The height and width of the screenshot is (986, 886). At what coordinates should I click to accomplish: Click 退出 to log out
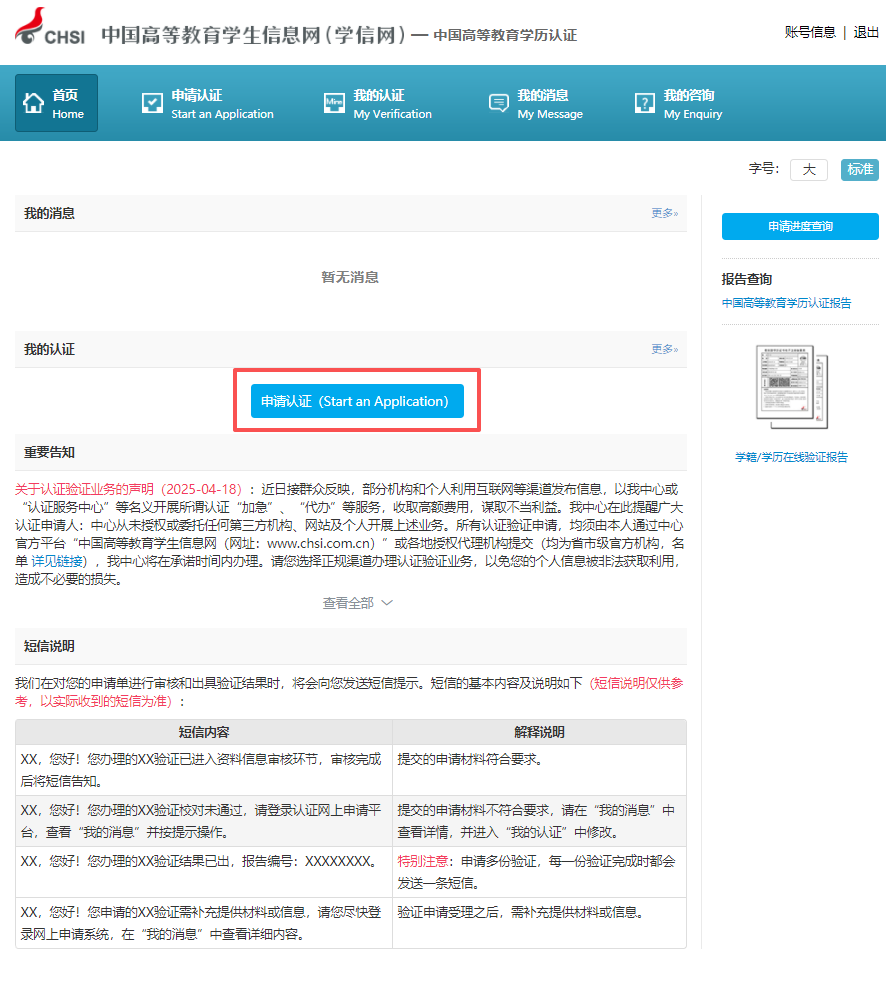pos(866,32)
